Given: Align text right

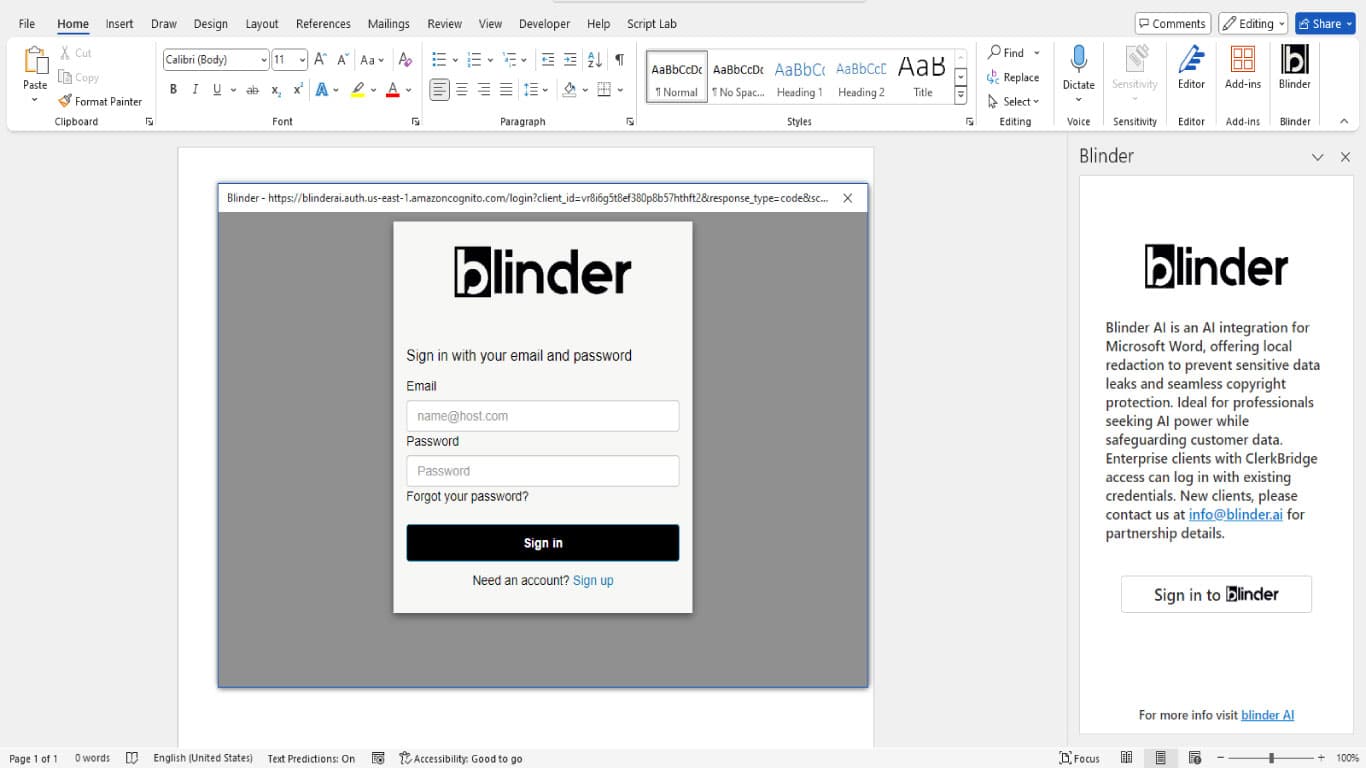Looking at the screenshot, I should tap(484, 90).
